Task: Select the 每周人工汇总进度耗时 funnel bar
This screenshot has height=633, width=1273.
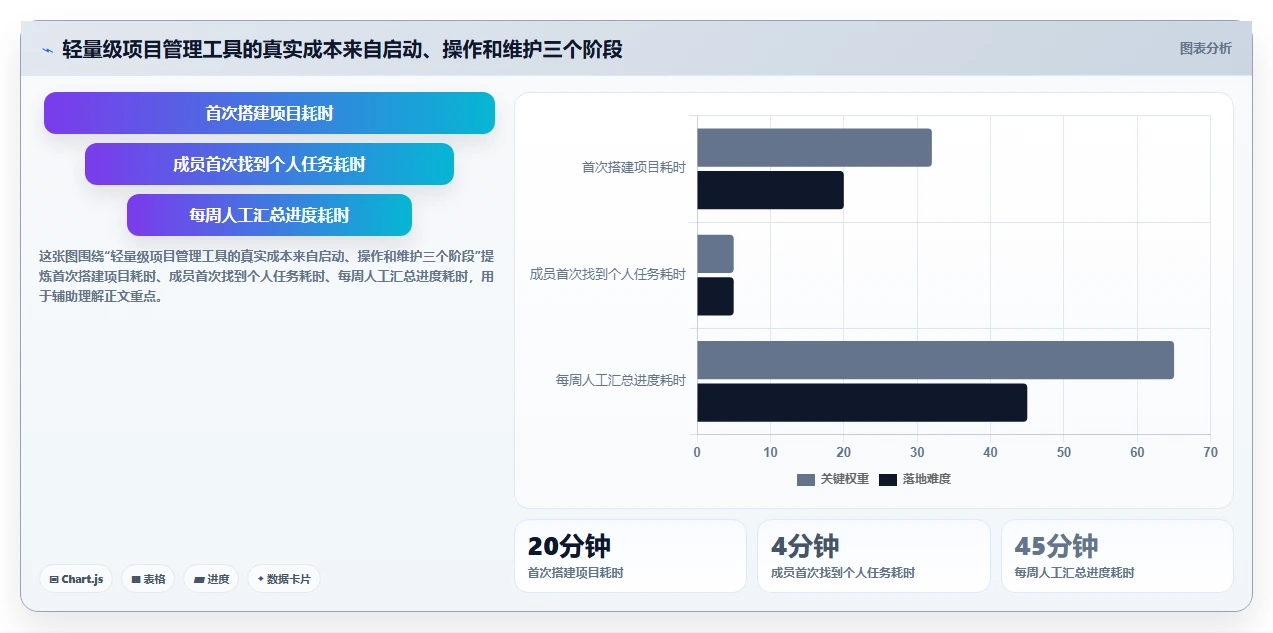Action: [269, 215]
